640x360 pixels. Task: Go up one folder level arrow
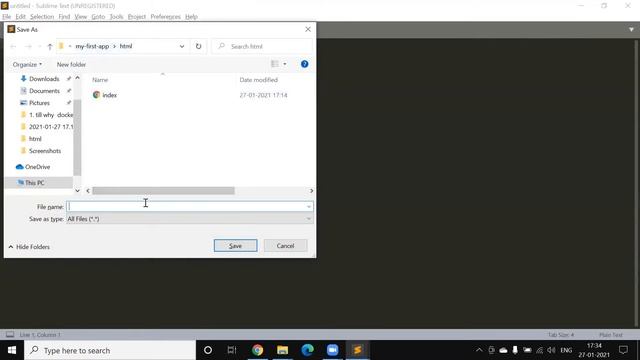50,47
